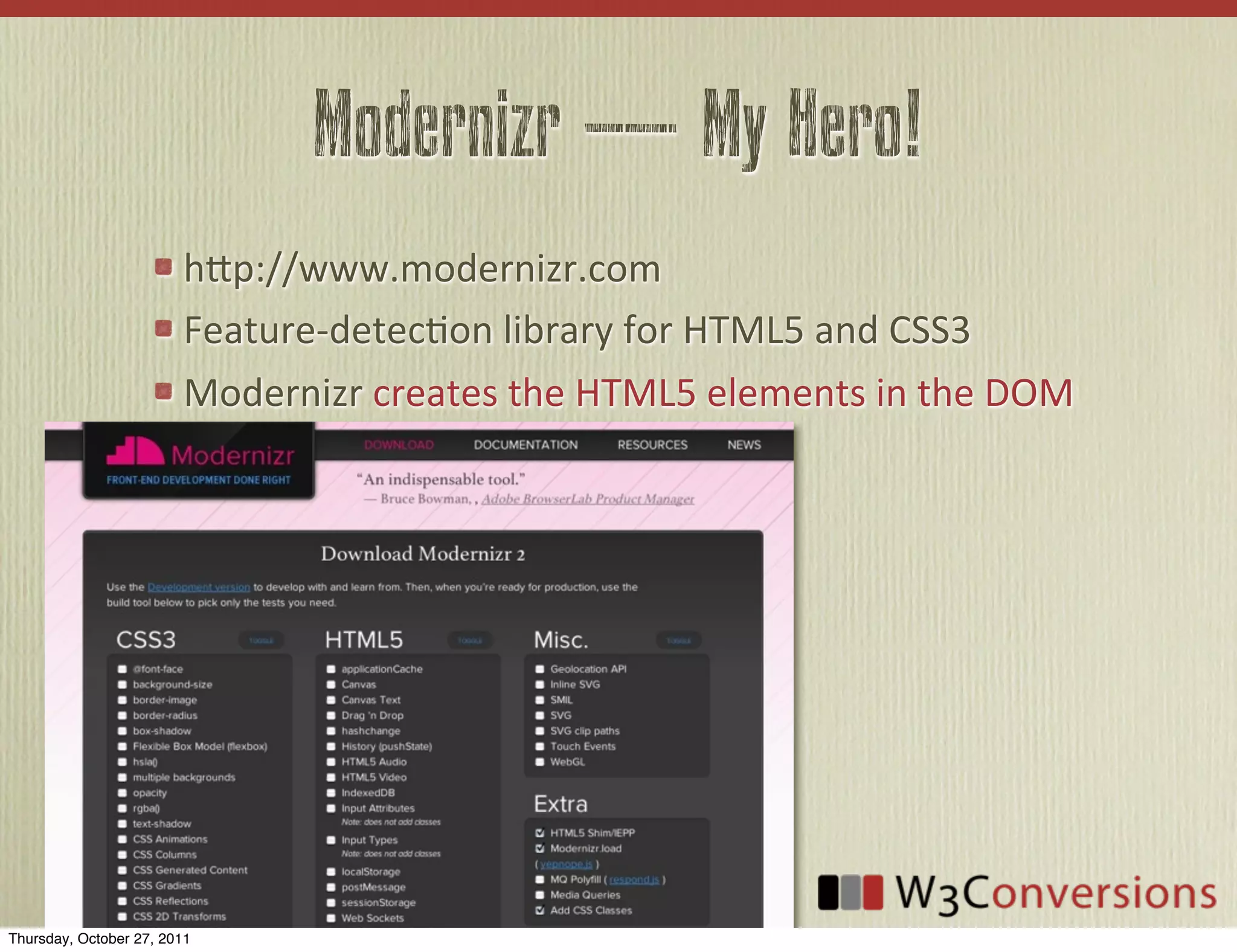
Task: Check the background-size checkbox
Action: point(122,684)
